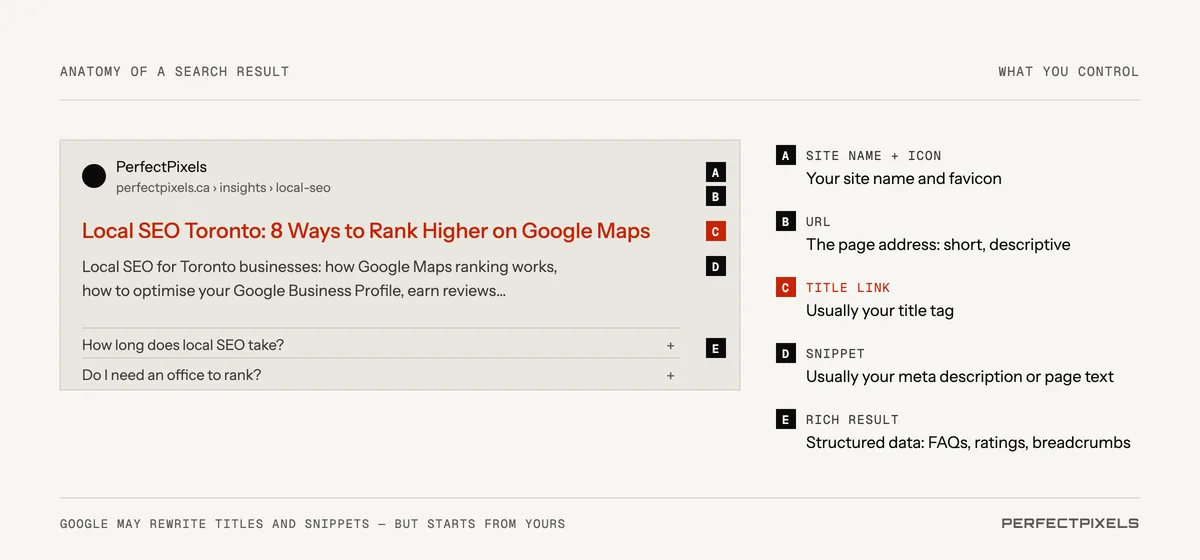Click marker D beside the snippet
This screenshot has height=560, width=1200.
[715, 267]
